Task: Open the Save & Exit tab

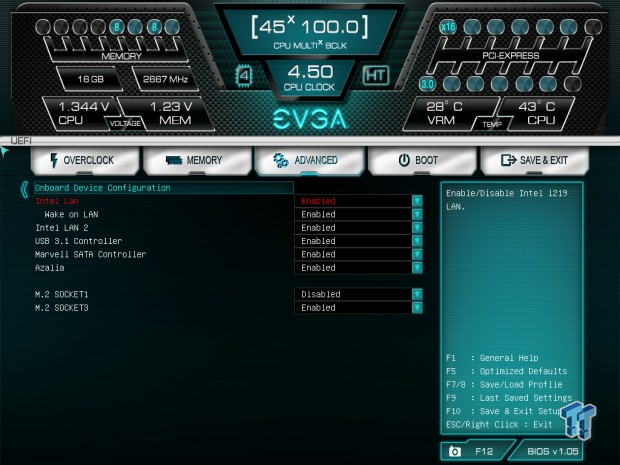Action: click(535, 160)
